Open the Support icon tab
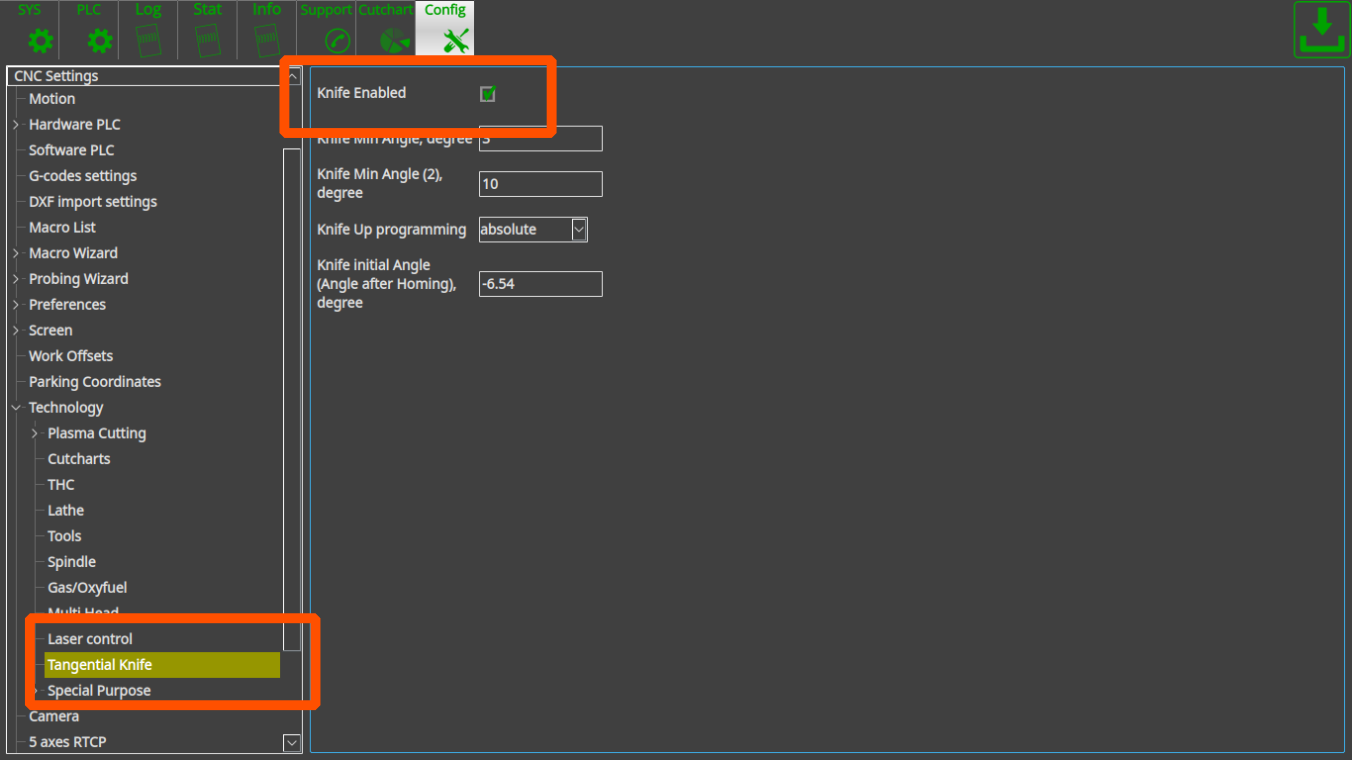 (326, 29)
